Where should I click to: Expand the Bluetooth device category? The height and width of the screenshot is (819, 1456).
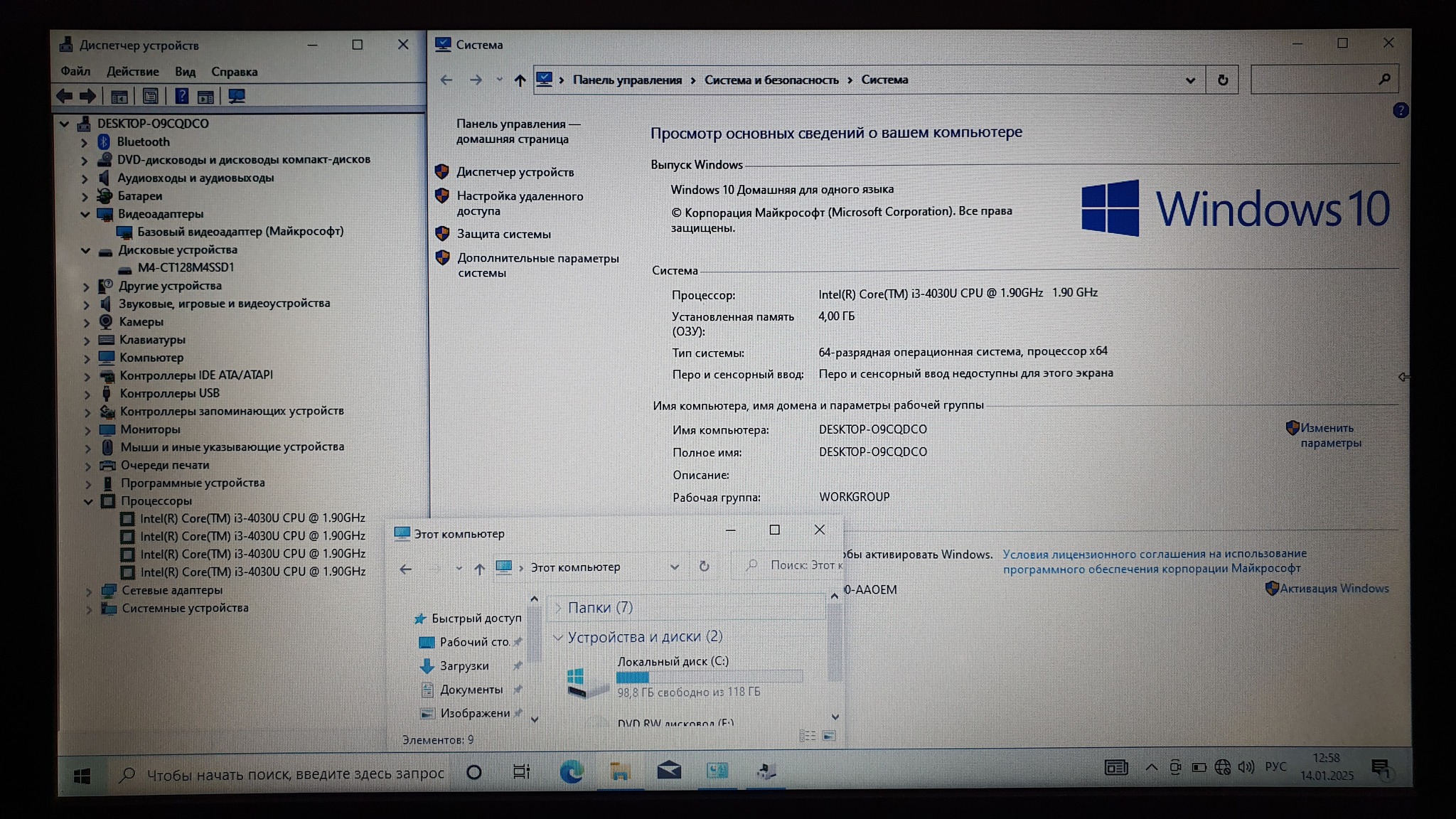coord(85,142)
